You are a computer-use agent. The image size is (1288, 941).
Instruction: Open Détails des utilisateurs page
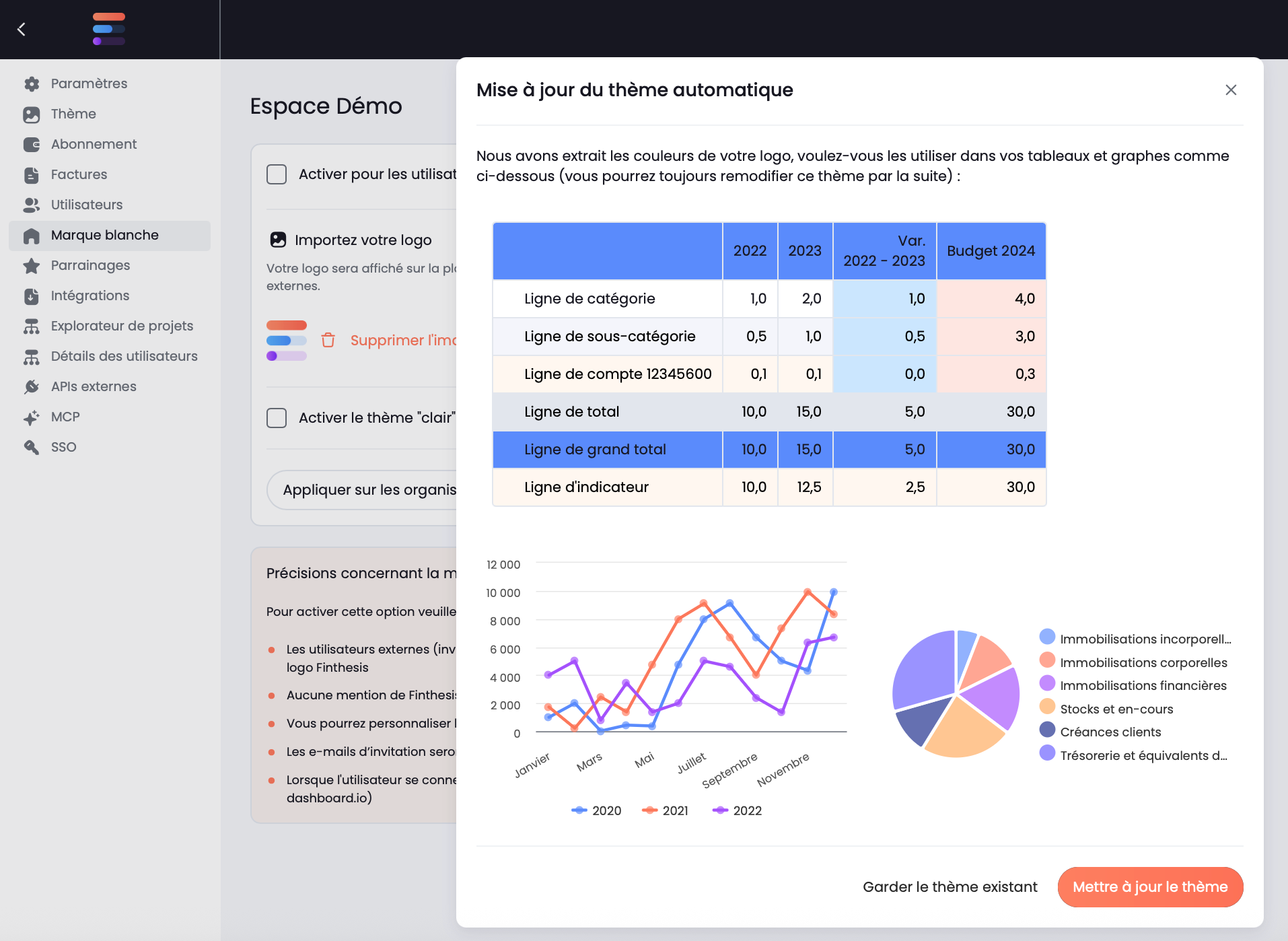point(110,356)
